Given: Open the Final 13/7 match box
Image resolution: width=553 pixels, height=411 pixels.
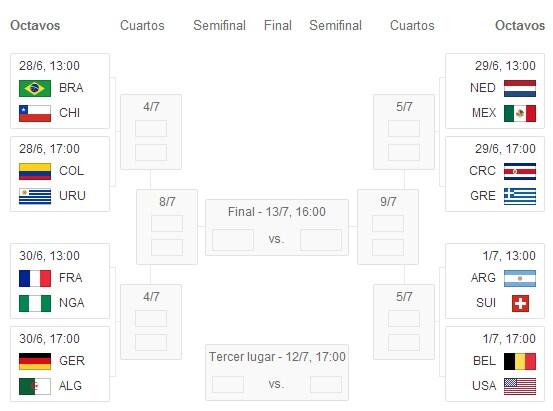Looking at the screenshot, I should point(277,228).
